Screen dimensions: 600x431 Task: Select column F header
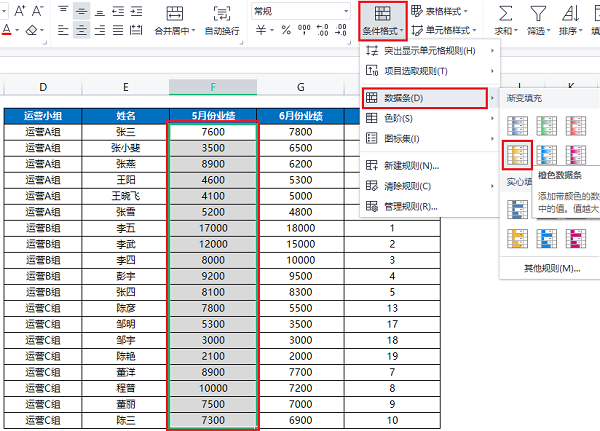(x=213, y=87)
